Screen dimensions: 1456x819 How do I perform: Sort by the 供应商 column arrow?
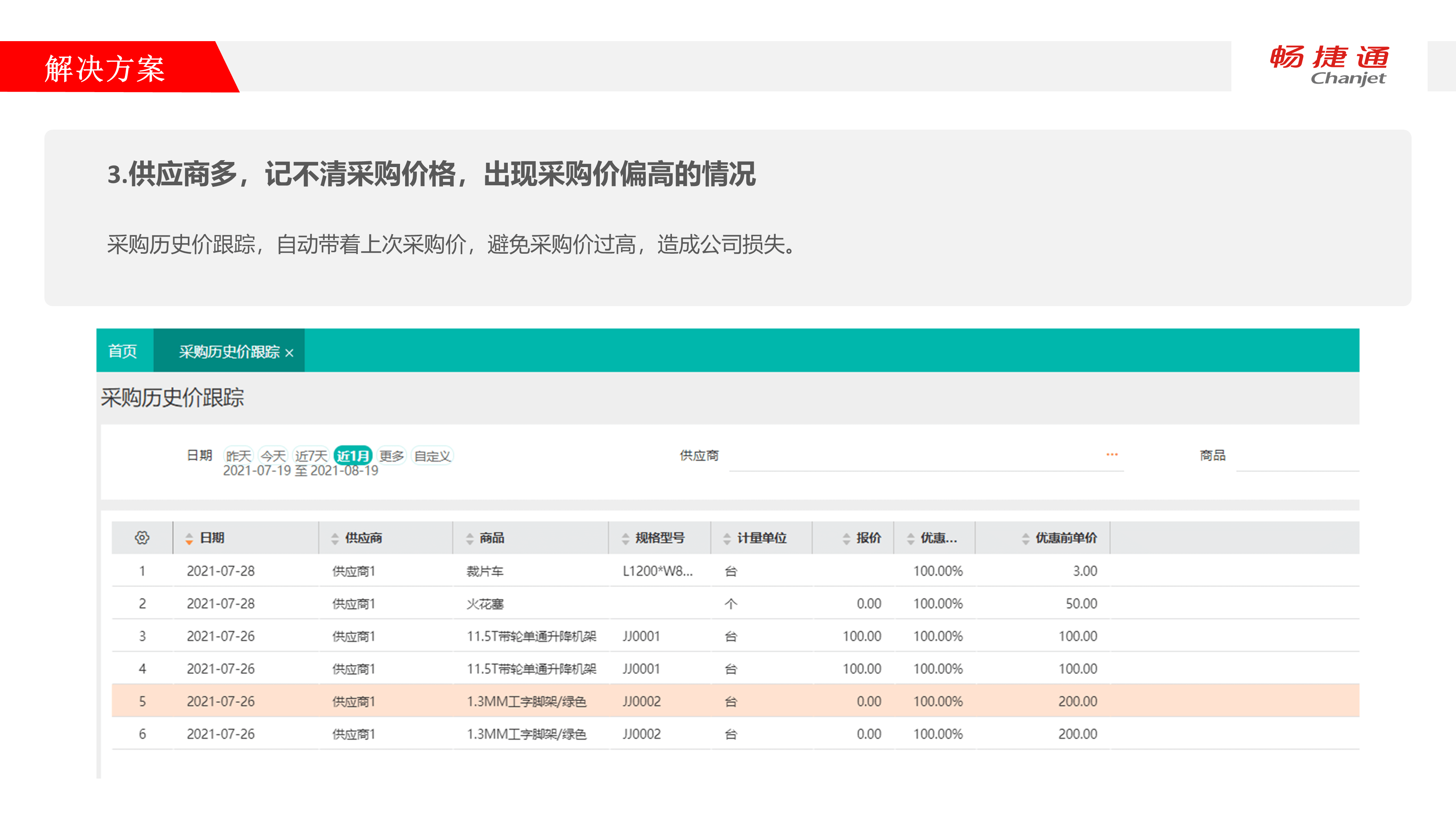point(335,539)
